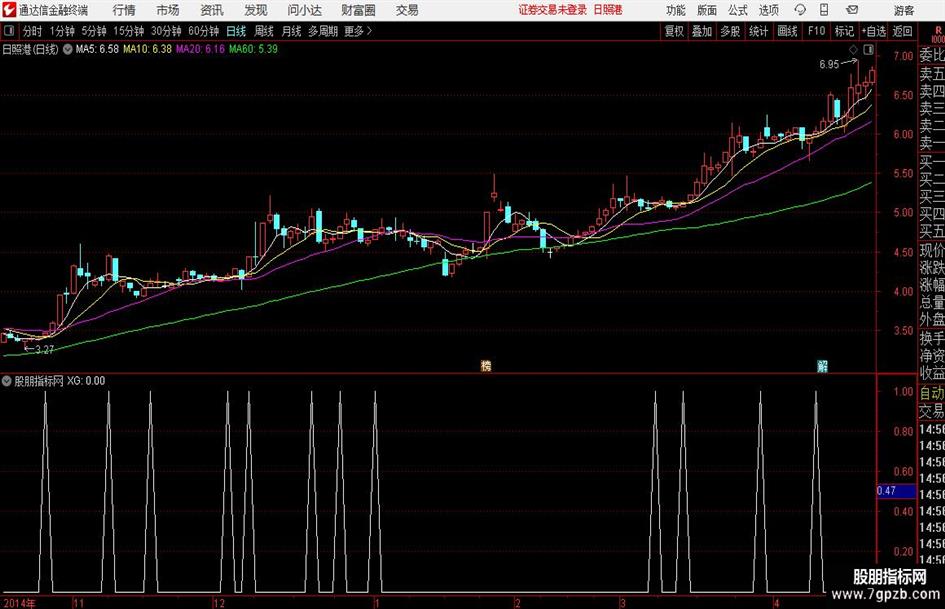
Task: Open the 行情 menu
Action: coord(124,10)
